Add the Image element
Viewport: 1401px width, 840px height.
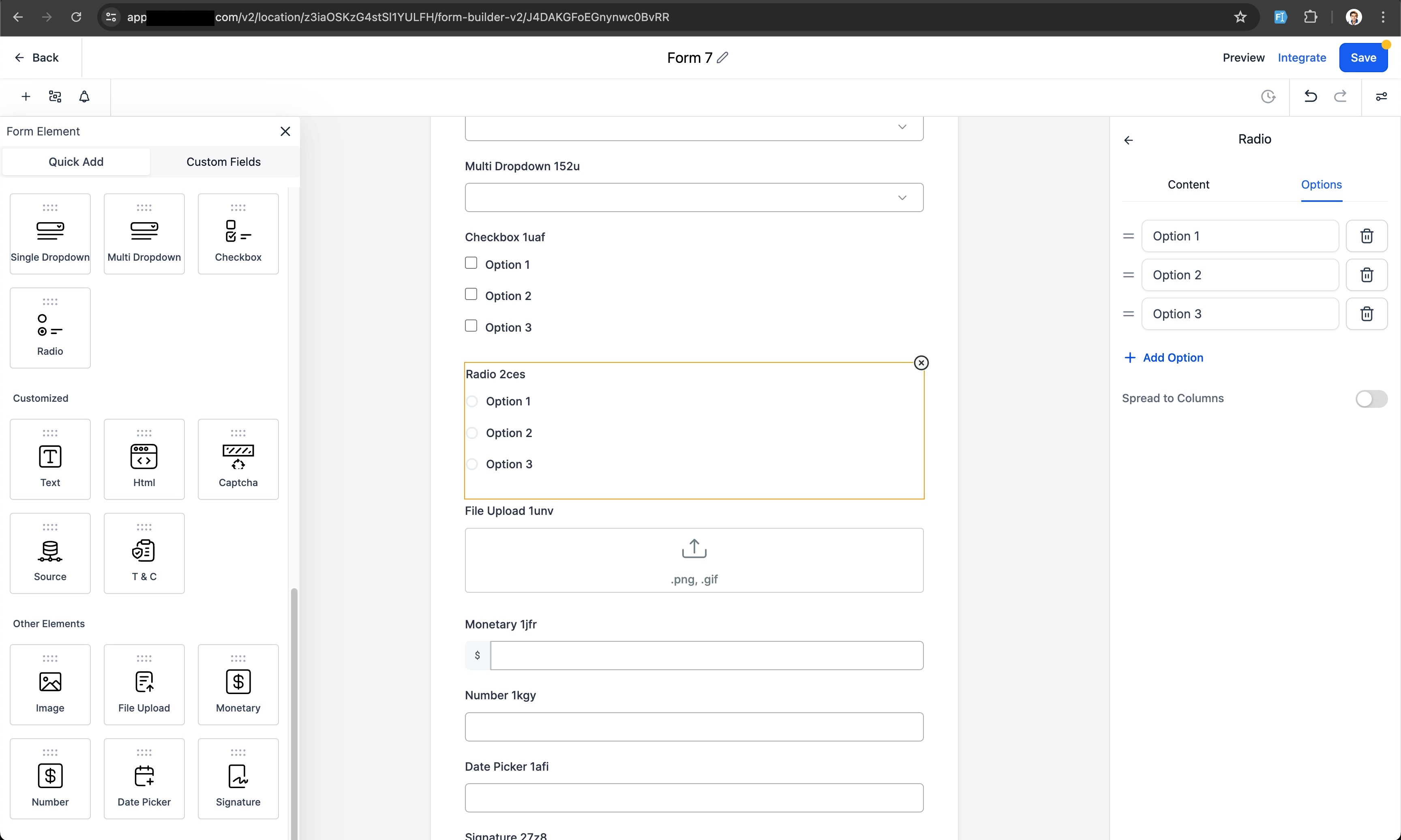pos(50,684)
